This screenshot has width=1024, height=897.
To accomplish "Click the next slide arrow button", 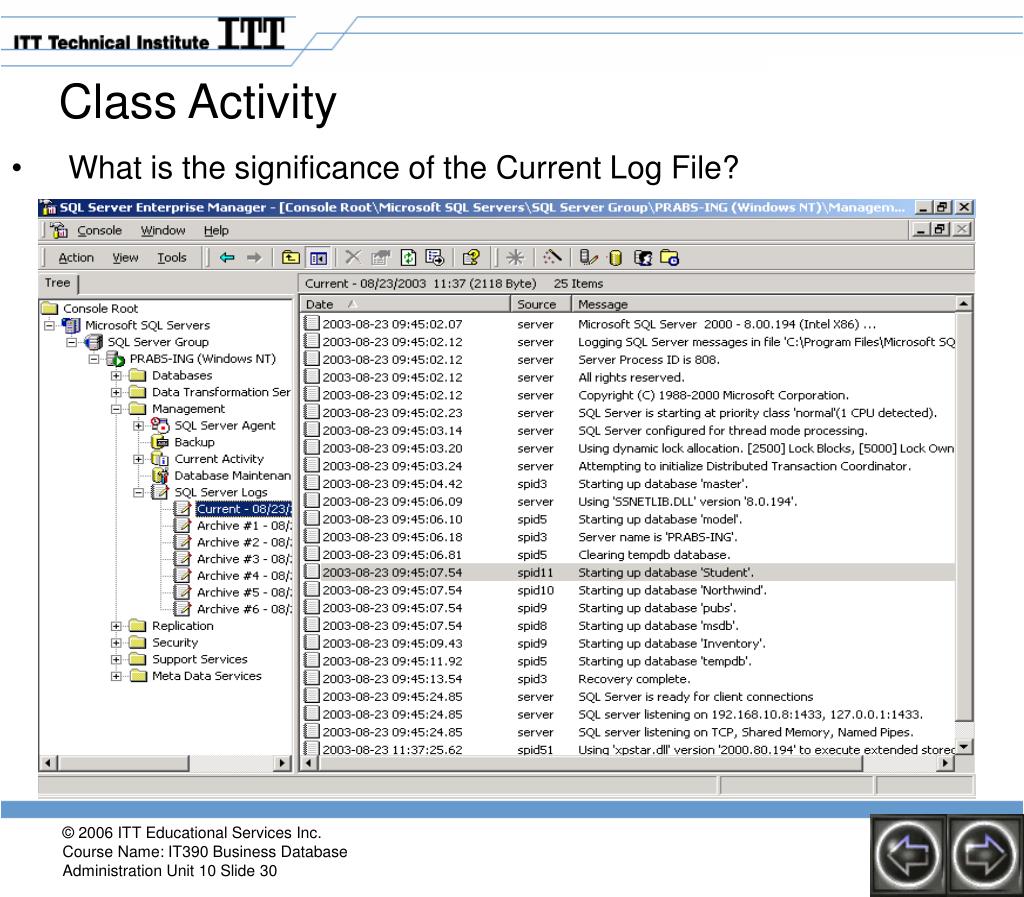I will point(985,854).
